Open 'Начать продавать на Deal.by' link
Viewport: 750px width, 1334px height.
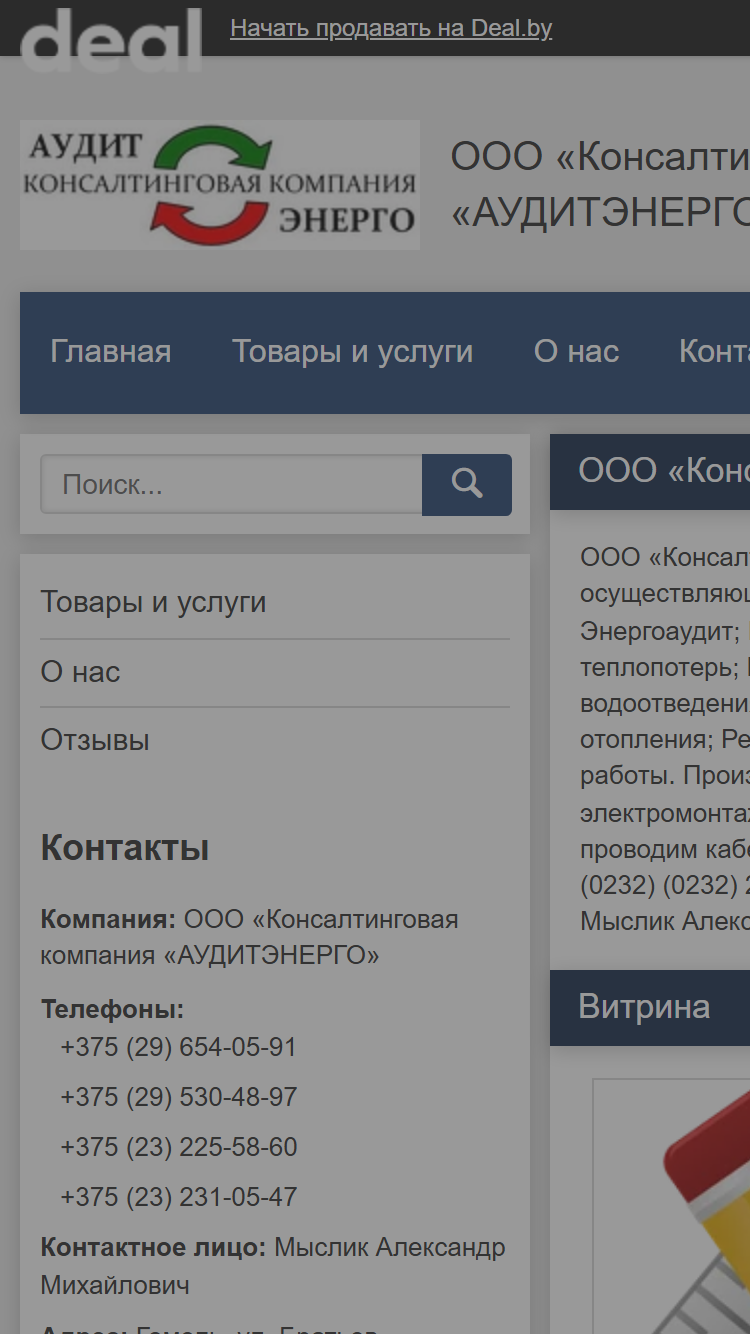(391, 28)
